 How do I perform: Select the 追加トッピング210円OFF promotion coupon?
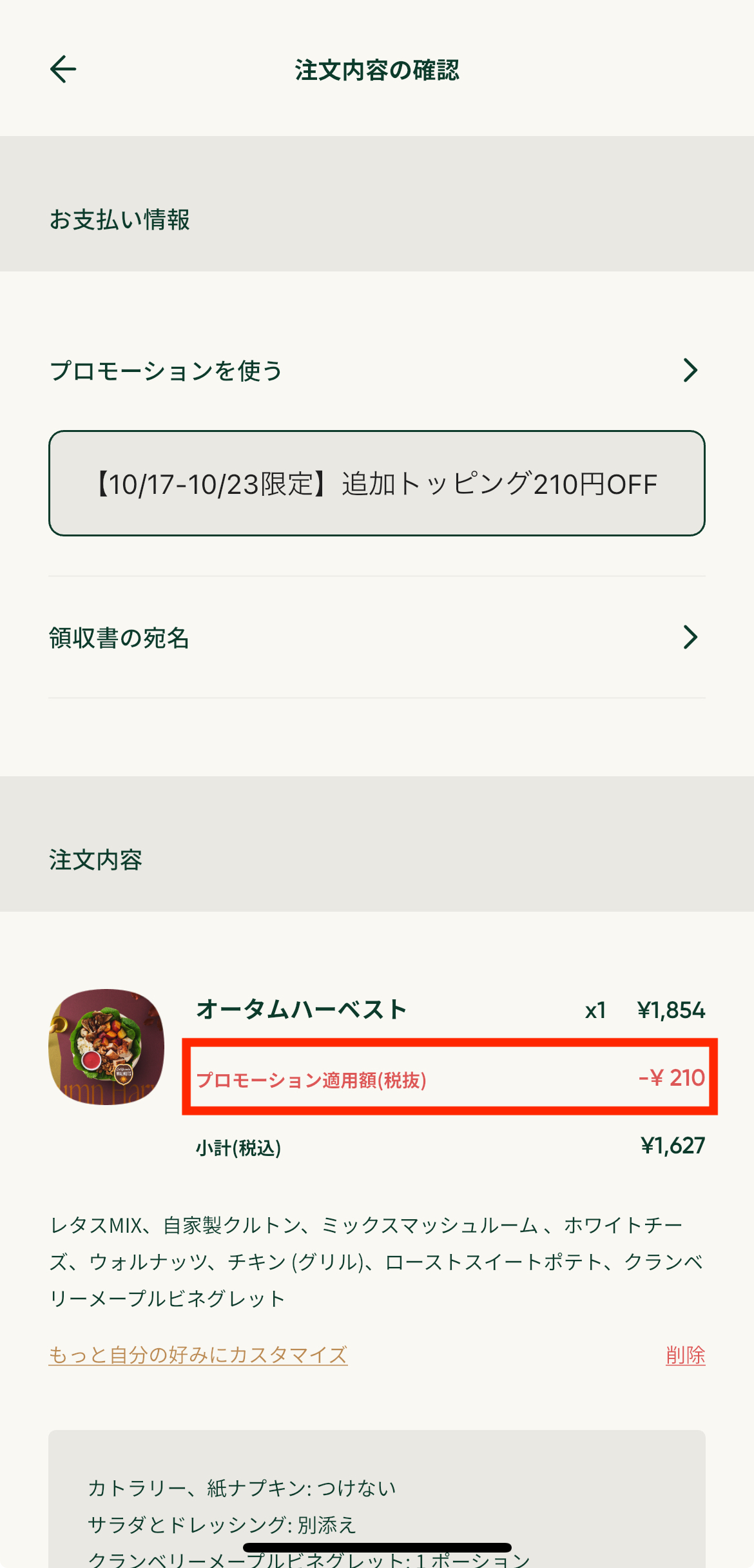point(377,484)
